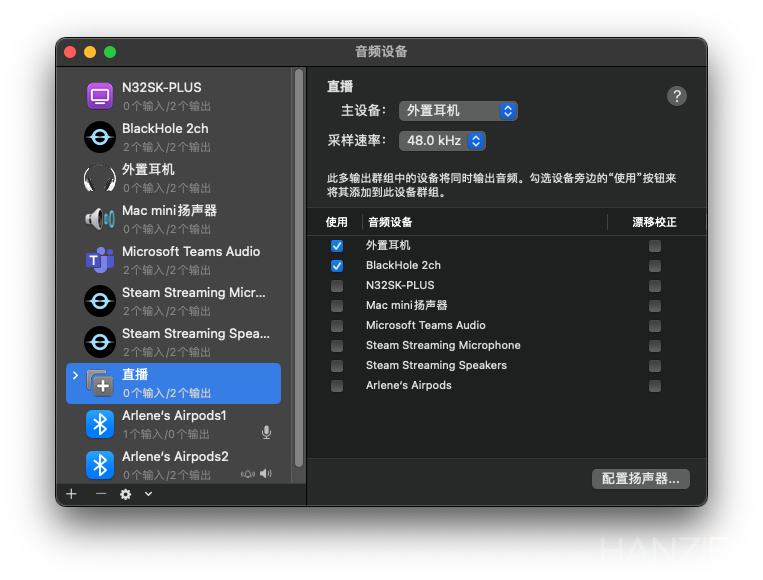763x580 pixels.
Task: Enable 漂移校正 for BlackHole 2ch
Action: (x=654, y=266)
